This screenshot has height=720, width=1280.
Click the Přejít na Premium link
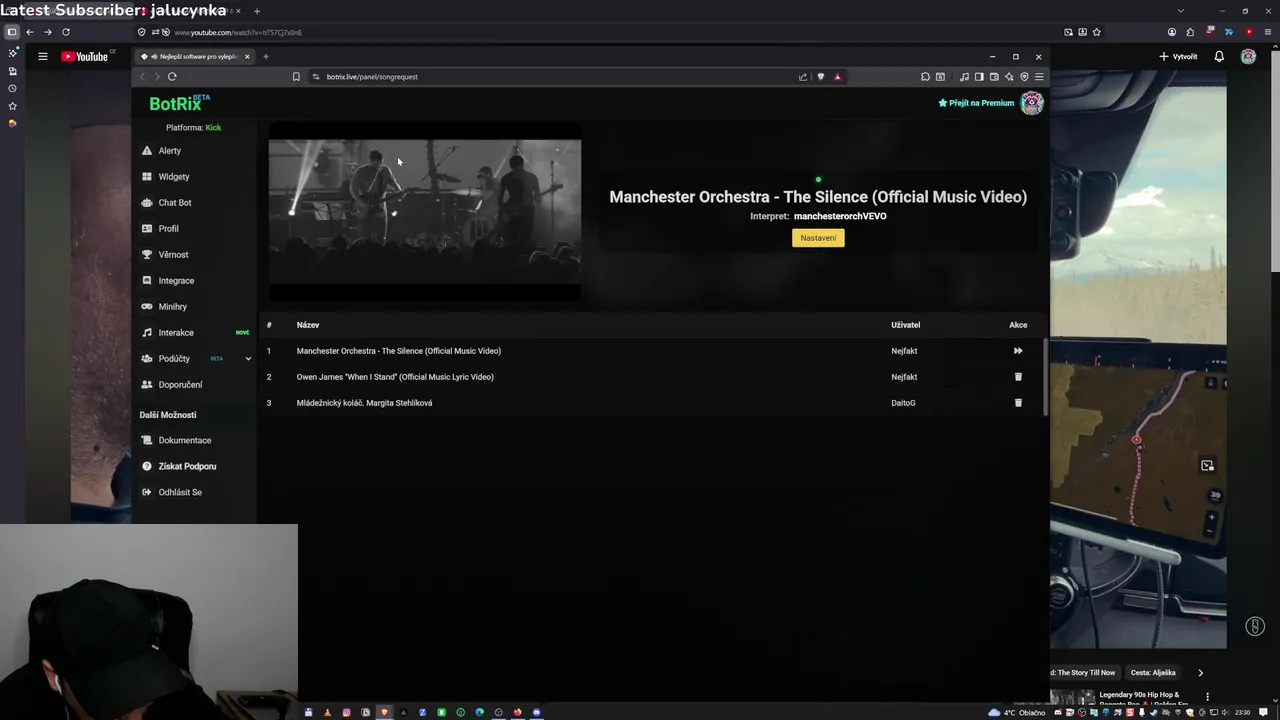pyautogui.click(x=976, y=103)
